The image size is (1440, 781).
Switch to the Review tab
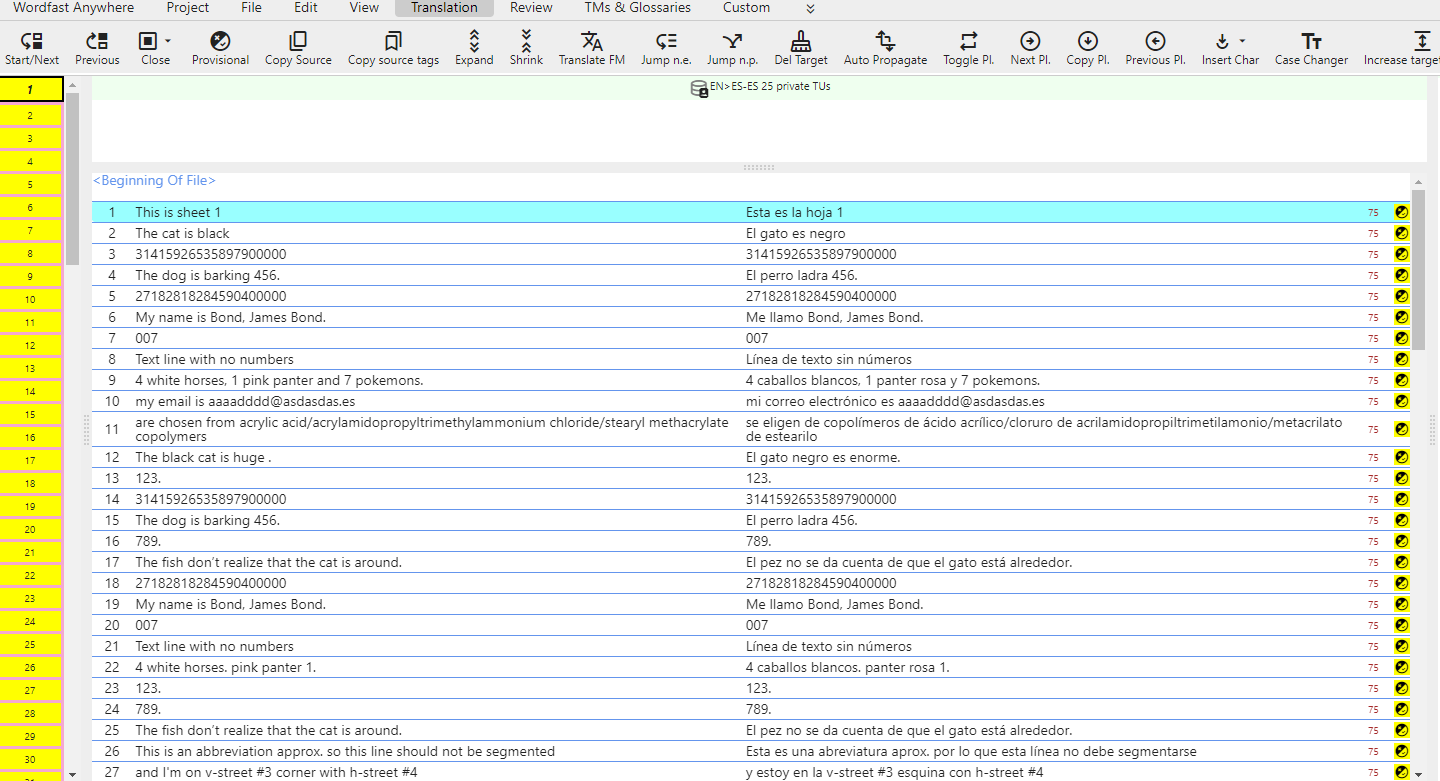pos(531,8)
